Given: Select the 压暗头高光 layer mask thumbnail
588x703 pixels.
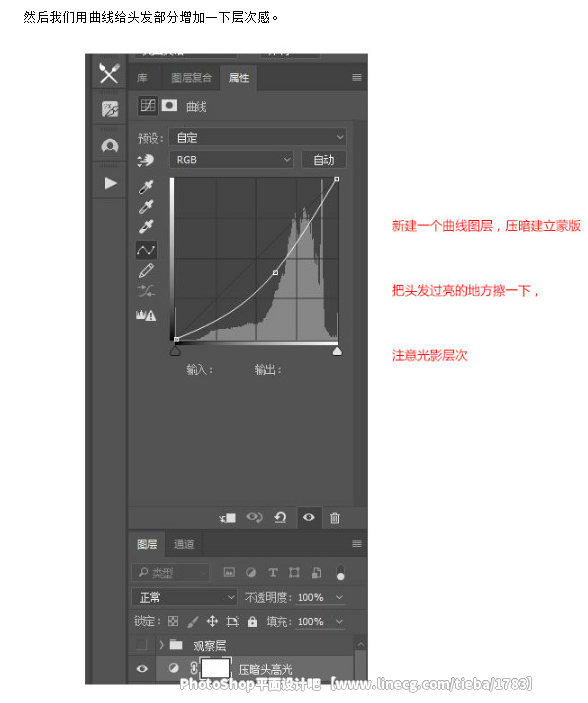Looking at the screenshot, I should (x=215, y=668).
